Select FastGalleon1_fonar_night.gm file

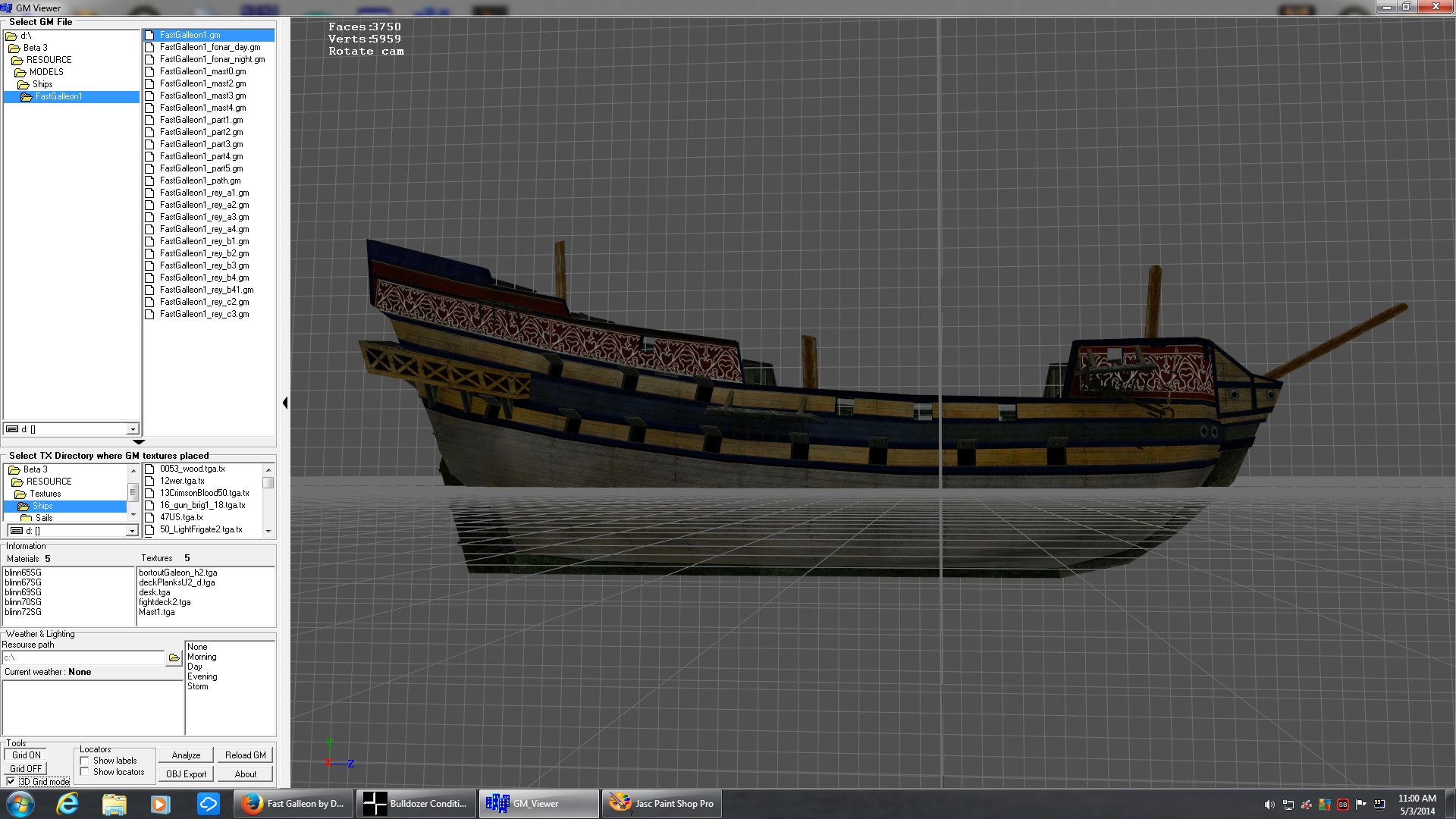(x=212, y=59)
